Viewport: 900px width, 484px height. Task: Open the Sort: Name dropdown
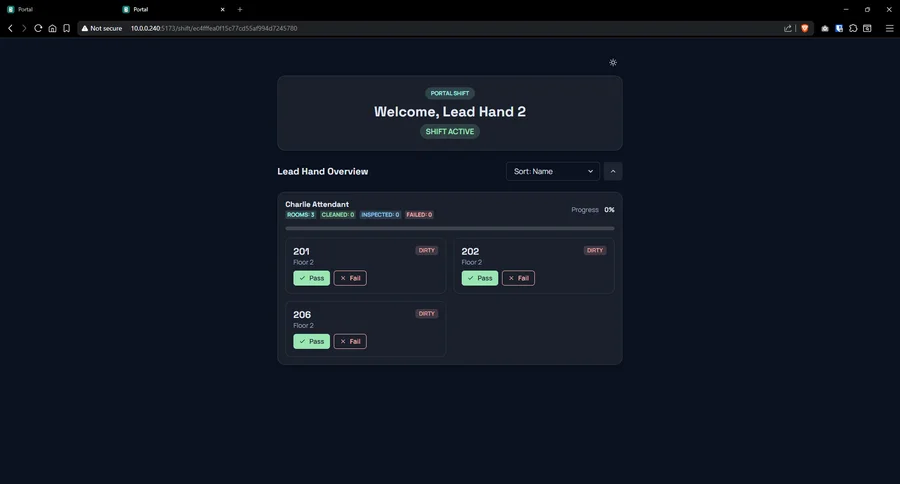click(553, 171)
